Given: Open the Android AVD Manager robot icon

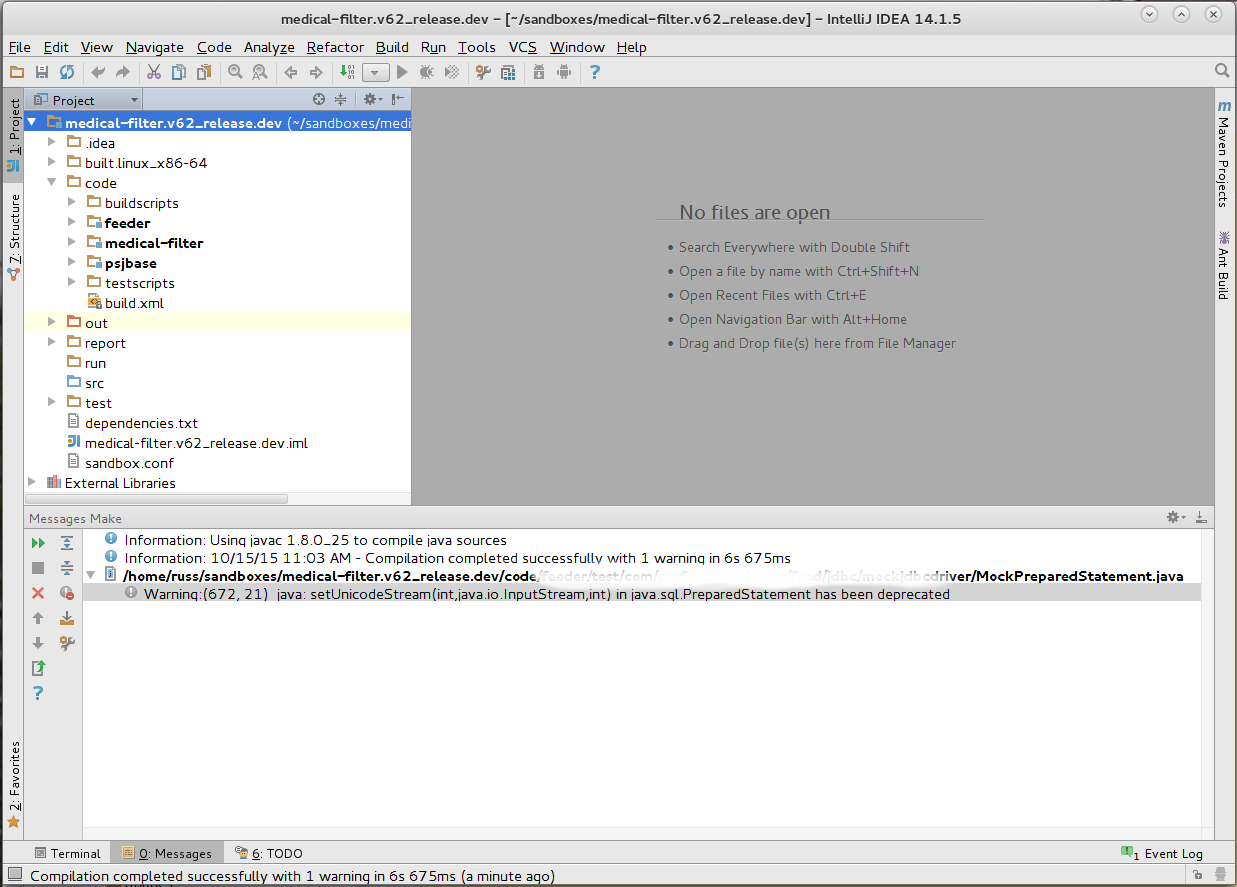Looking at the screenshot, I should pyautogui.click(x=564, y=72).
